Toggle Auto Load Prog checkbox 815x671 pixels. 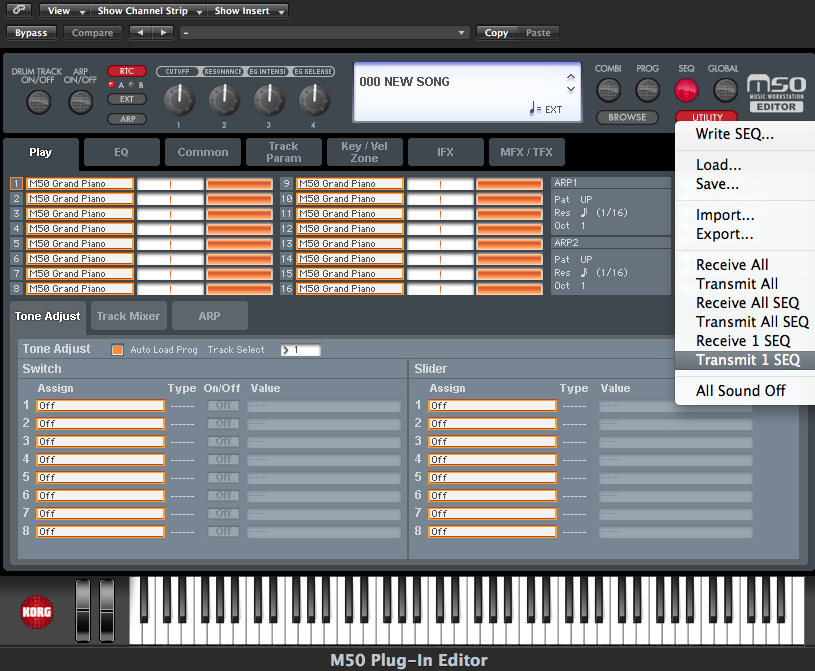[x=117, y=350]
